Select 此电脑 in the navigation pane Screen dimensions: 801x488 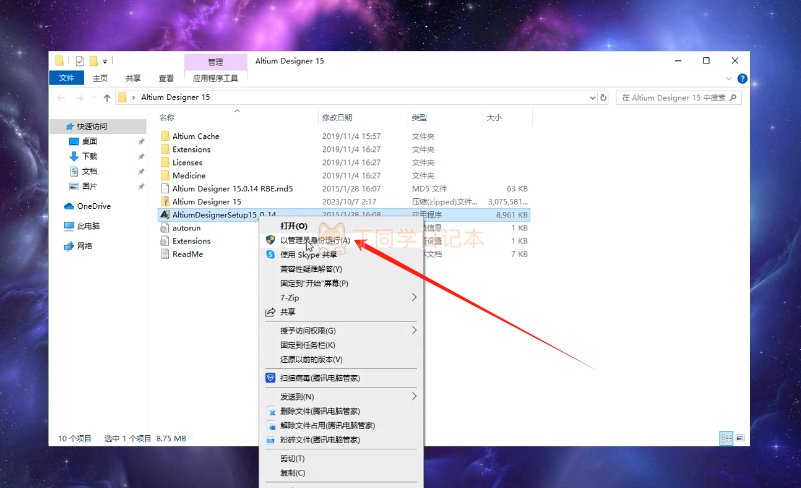(x=88, y=226)
